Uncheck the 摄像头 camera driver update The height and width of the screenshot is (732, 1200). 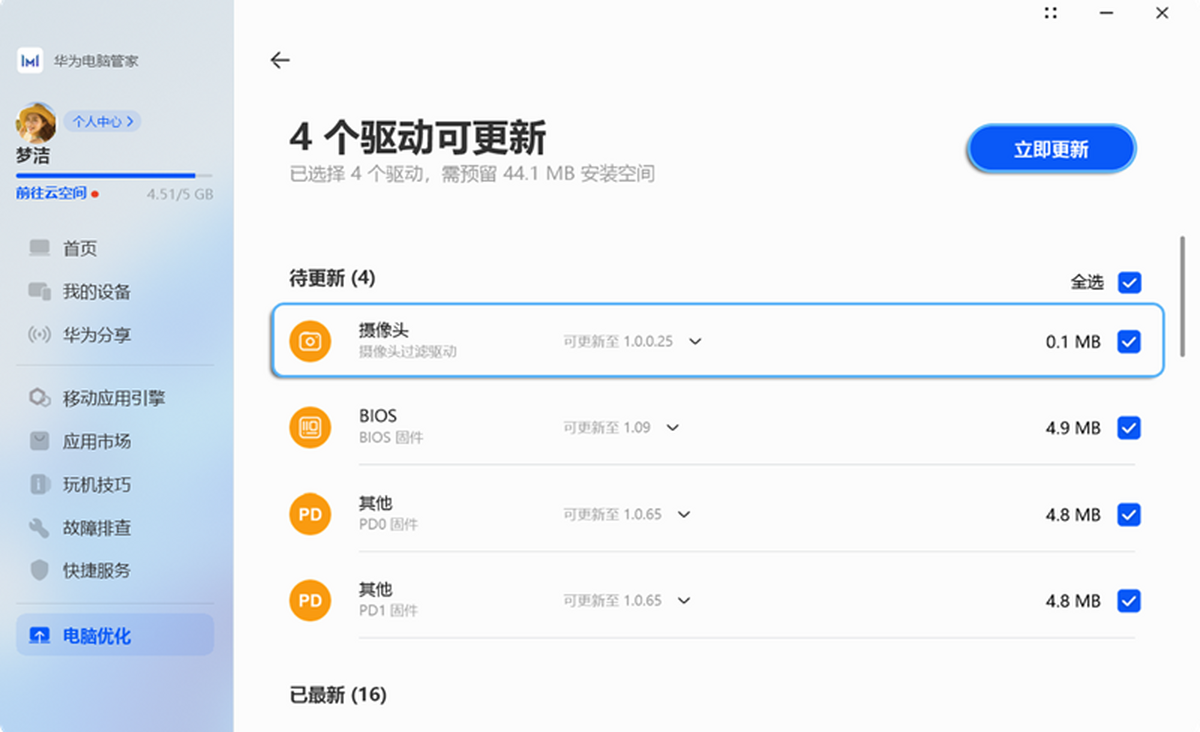(1129, 341)
